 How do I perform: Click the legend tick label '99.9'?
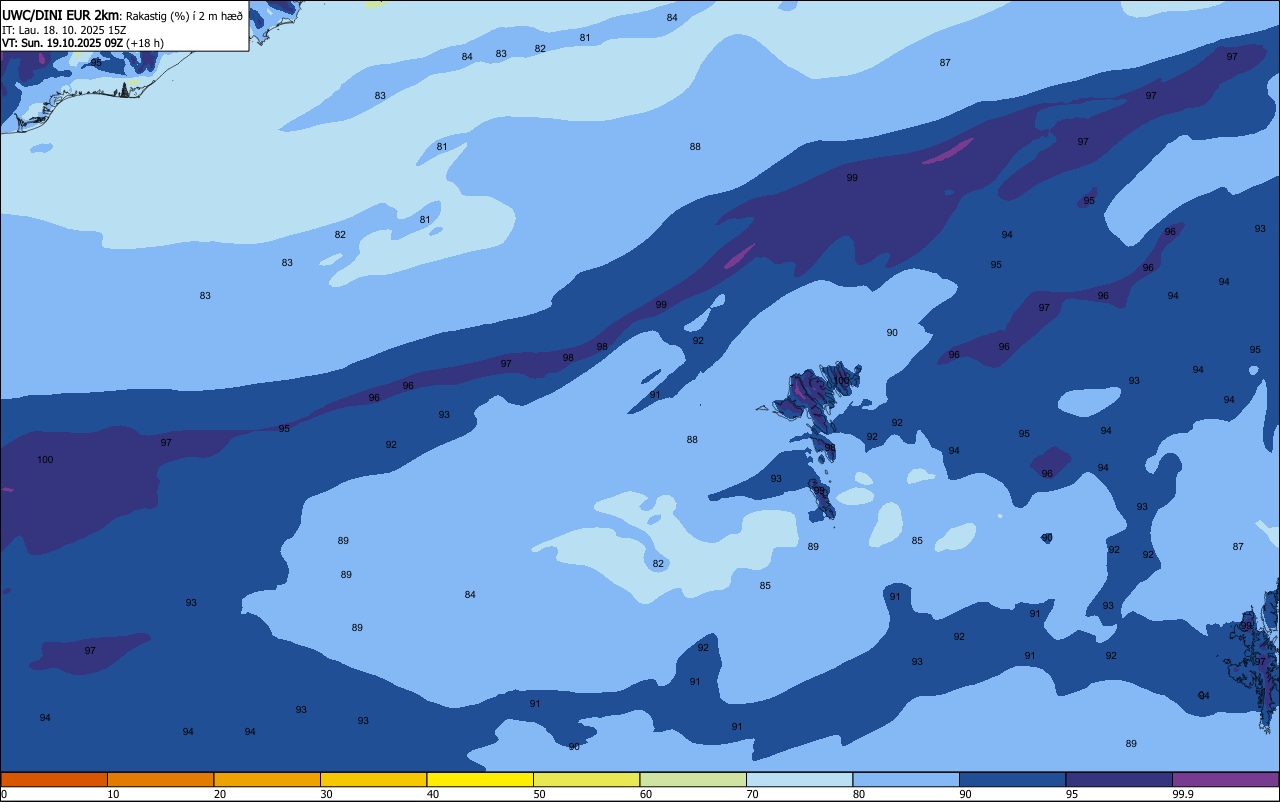click(x=1183, y=794)
